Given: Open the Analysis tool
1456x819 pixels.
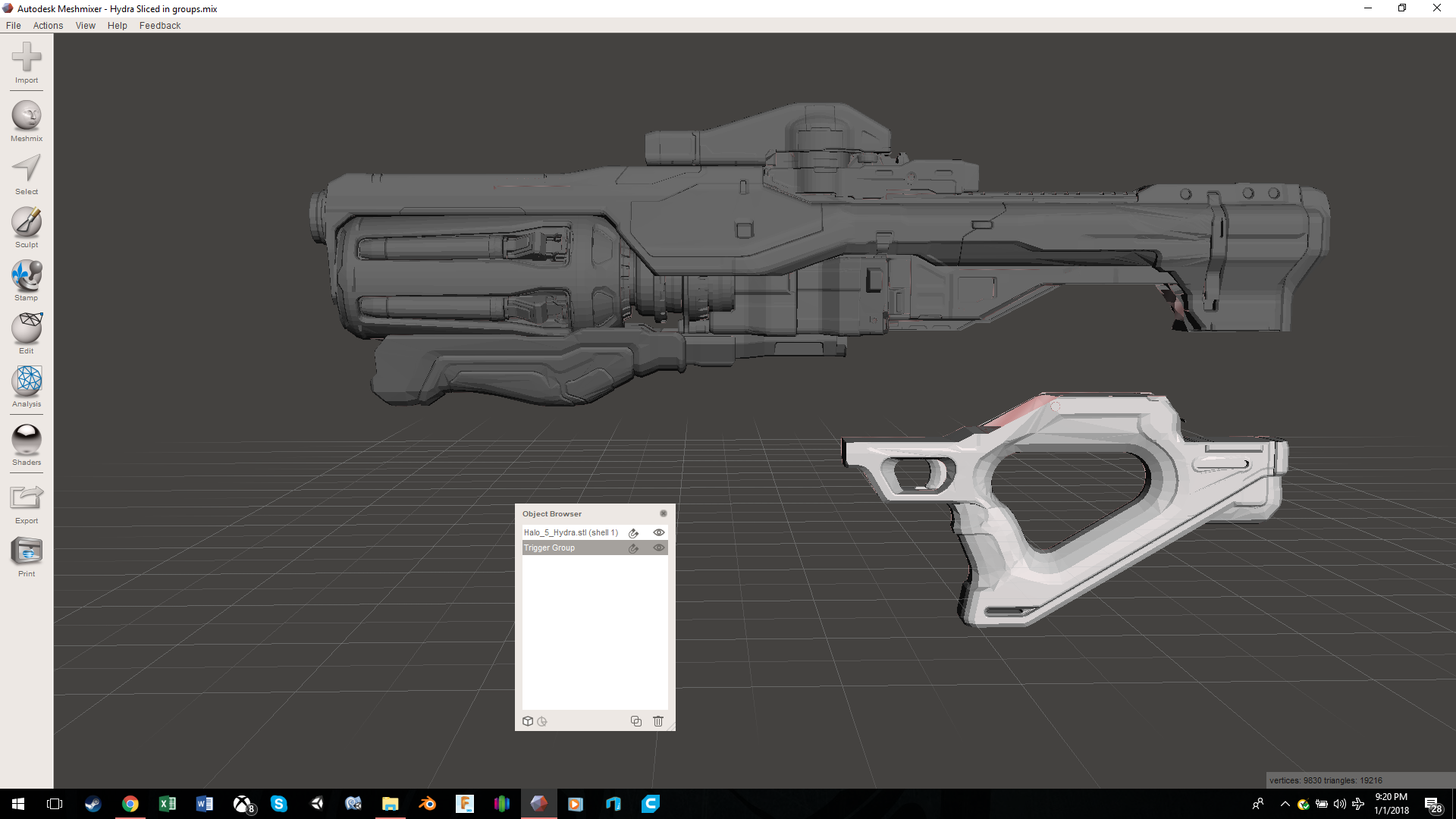Looking at the screenshot, I should point(27,386).
